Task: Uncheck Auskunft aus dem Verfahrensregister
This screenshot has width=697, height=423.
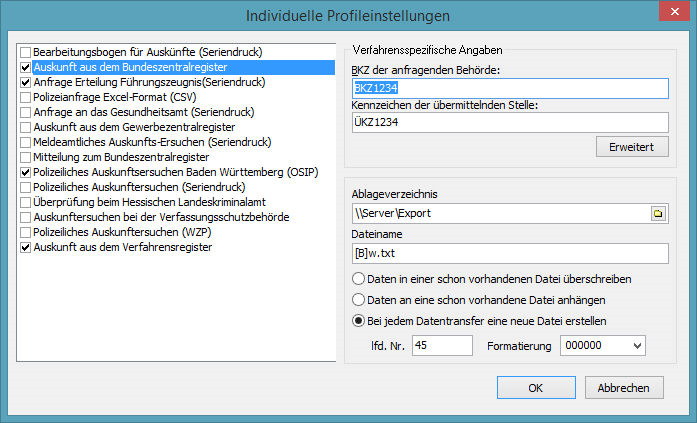Action: click(x=26, y=247)
